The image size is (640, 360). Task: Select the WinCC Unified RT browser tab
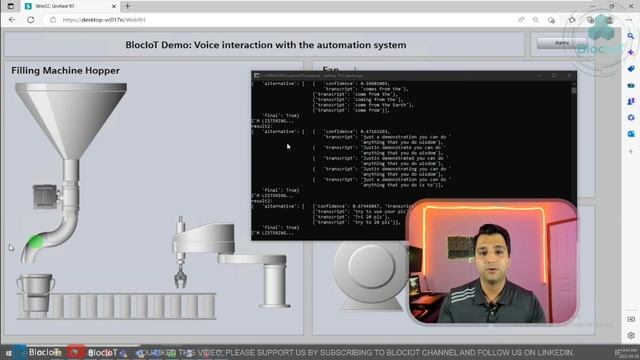tap(70, 6)
